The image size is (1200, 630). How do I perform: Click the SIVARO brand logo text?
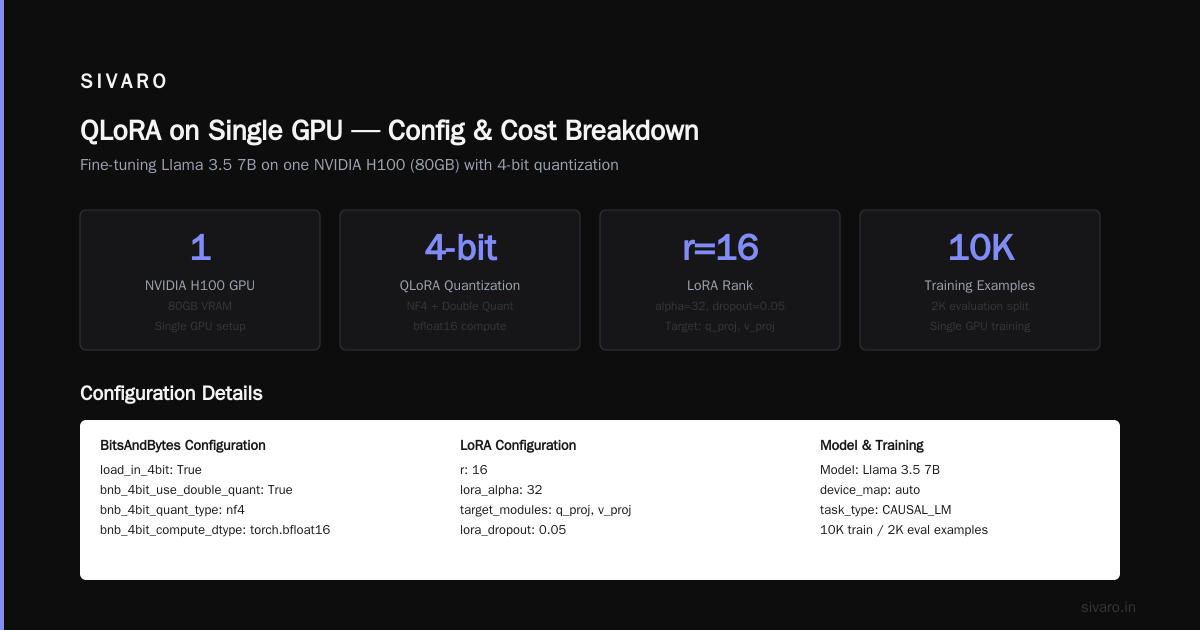[124, 82]
